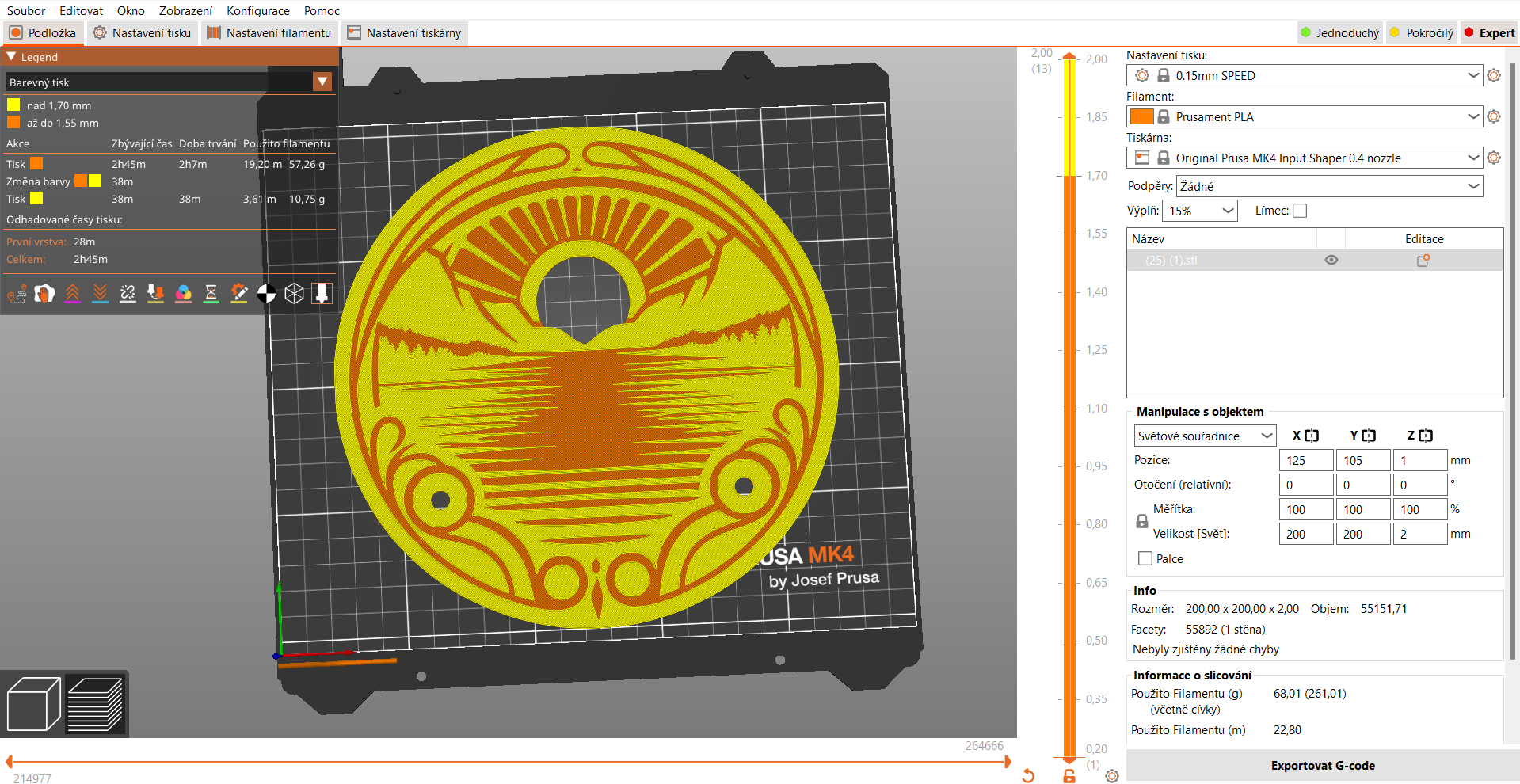Toggle wipe visibility hand icon
This screenshot has width=1520, height=784.
click(x=44, y=294)
